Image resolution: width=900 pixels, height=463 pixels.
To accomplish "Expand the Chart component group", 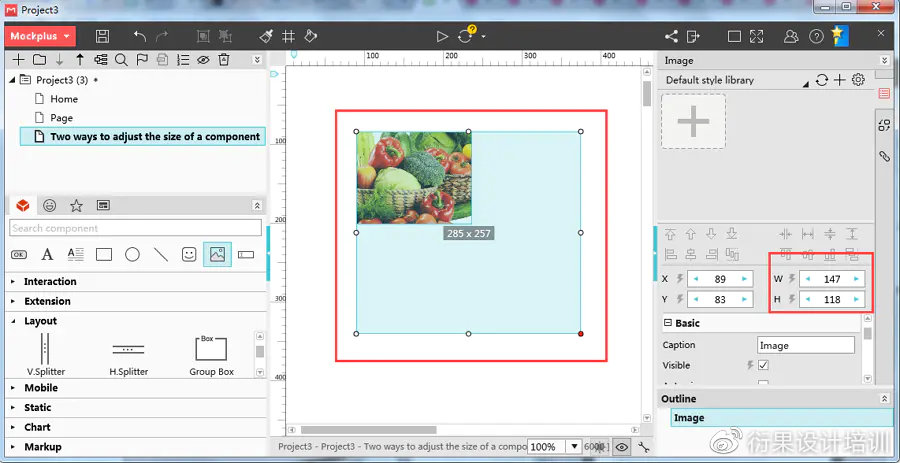I will pos(13,427).
